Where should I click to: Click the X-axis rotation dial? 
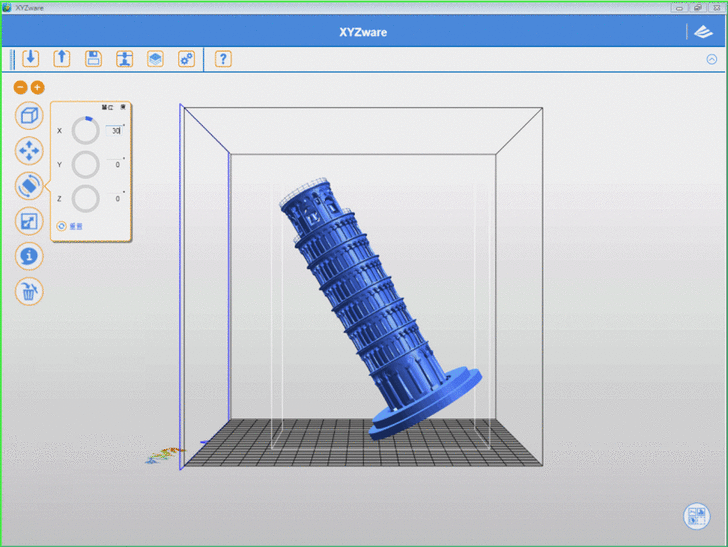coord(86,131)
